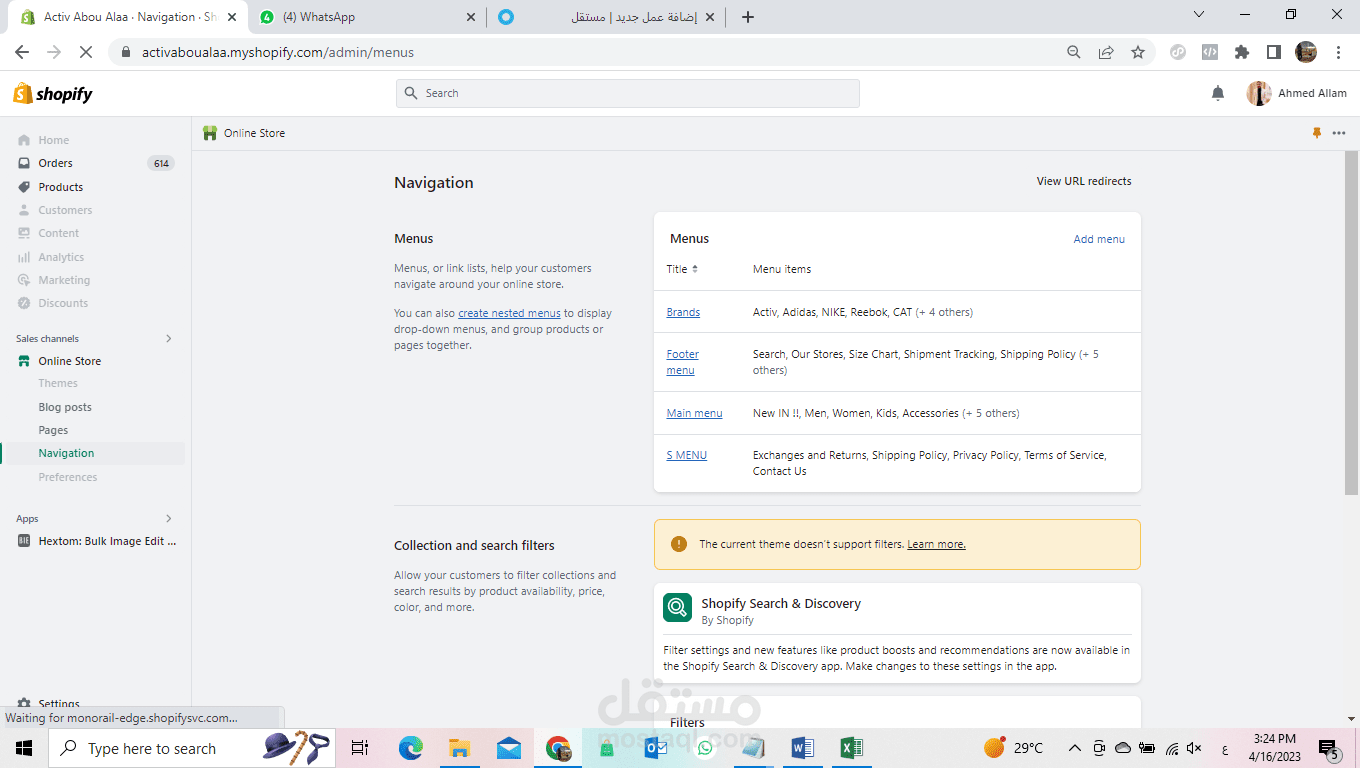The height and width of the screenshot is (768, 1360).
Task: Select Navigation under Online Store
Action: click(x=66, y=453)
